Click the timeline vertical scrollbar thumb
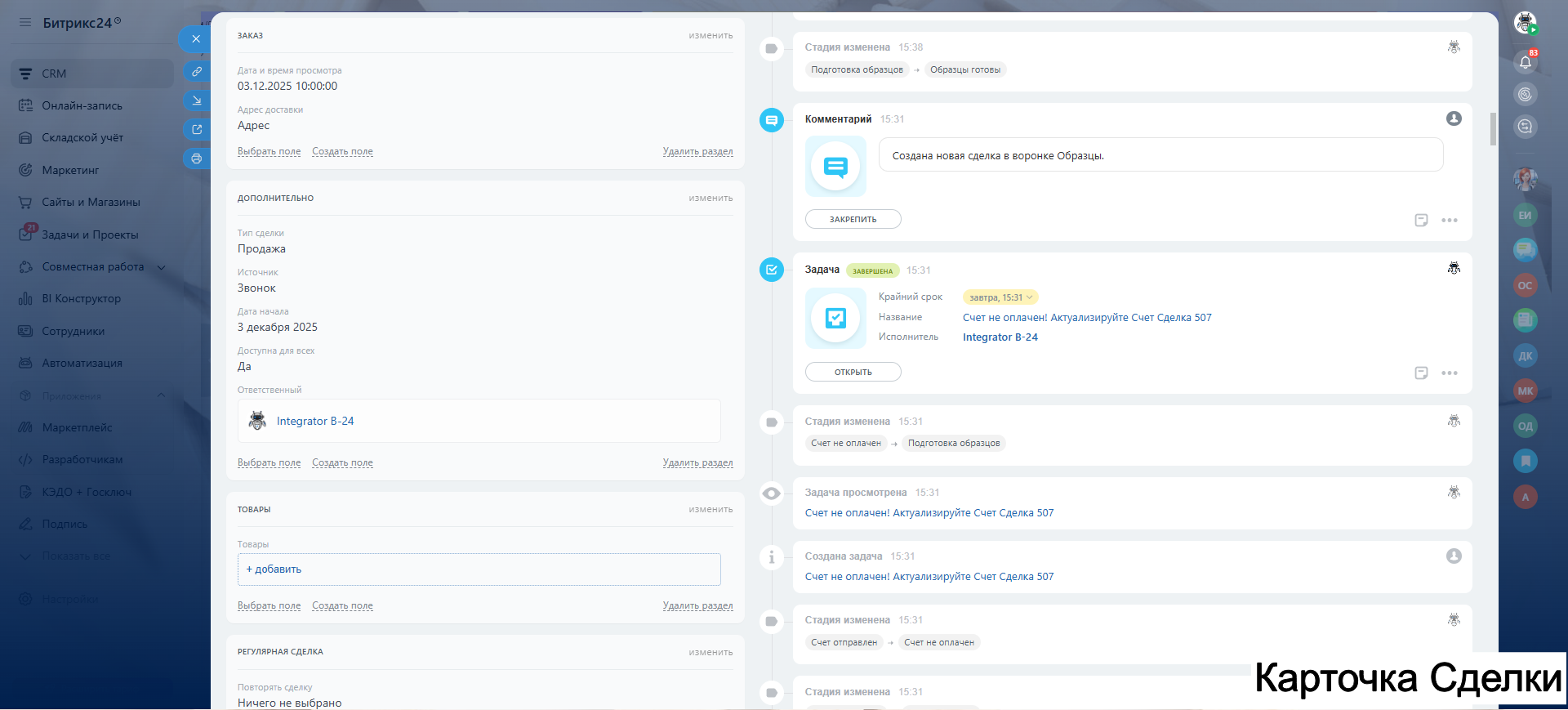1568x710 pixels. coord(1493,129)
